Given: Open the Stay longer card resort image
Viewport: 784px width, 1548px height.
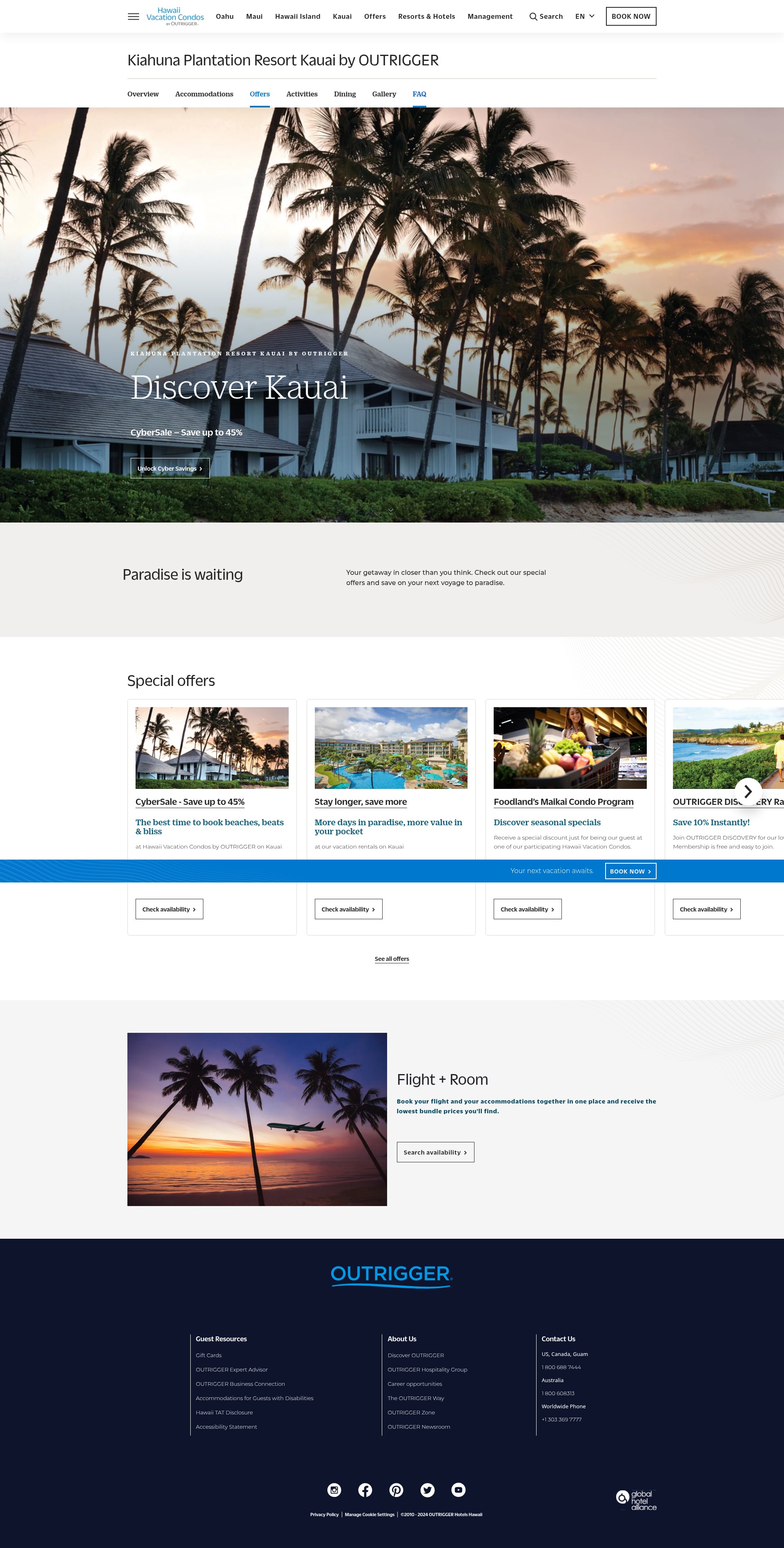Looking at the screenshot, I should [391, 748].
